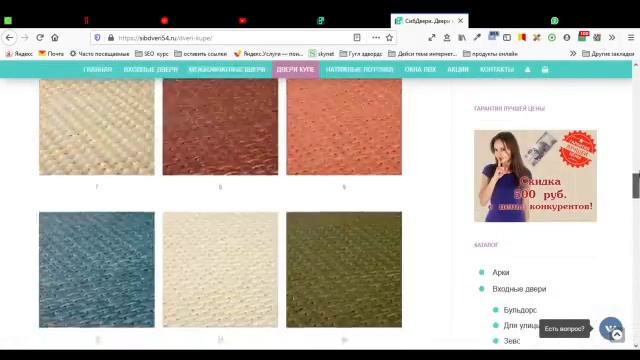Image resolution: width=640 pixels, height=360 pixels.
Task: Open the VK chat widget button
Action: [x=610, y=329]
